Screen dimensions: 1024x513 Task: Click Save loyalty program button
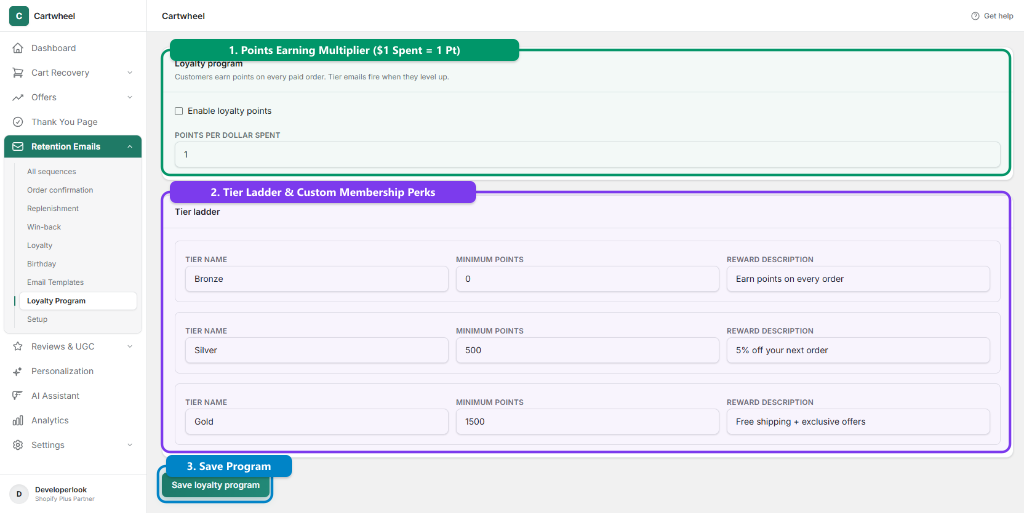coord(216,485)
